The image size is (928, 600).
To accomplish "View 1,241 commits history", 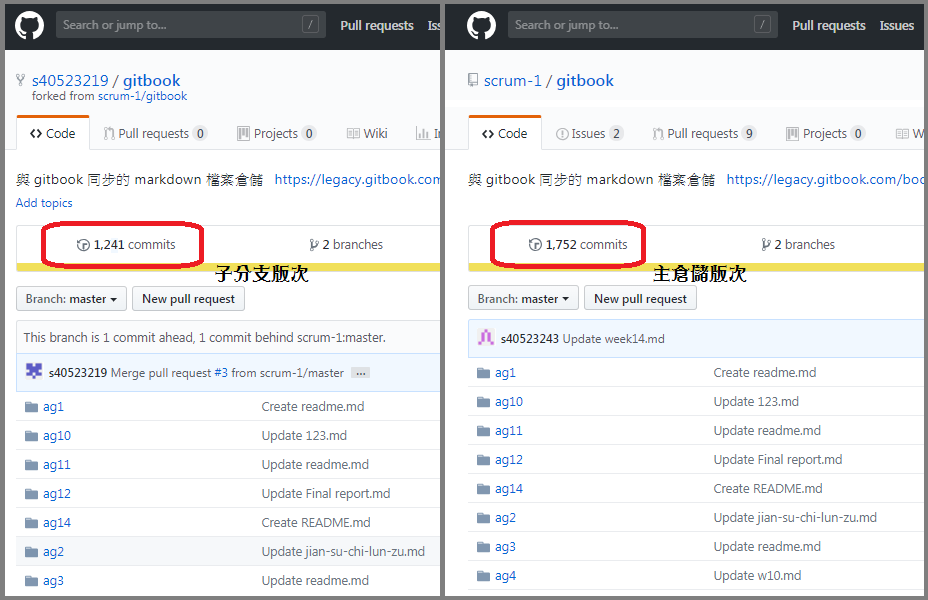I will [126, 244].
